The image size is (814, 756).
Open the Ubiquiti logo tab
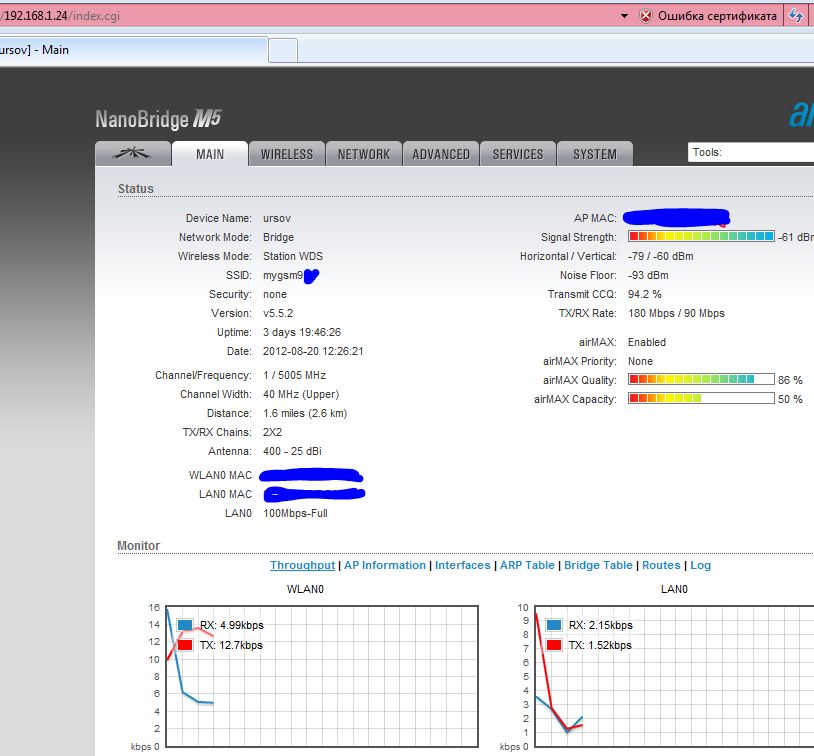coord(132,154)
